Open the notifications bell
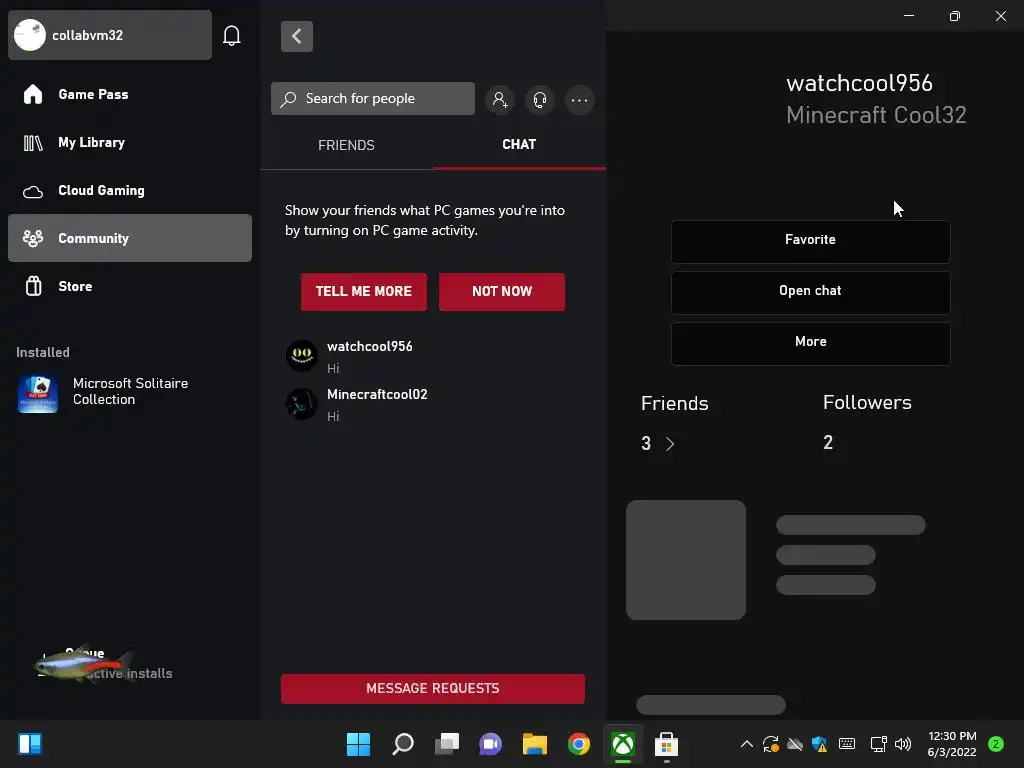 [x=232, y=35]
